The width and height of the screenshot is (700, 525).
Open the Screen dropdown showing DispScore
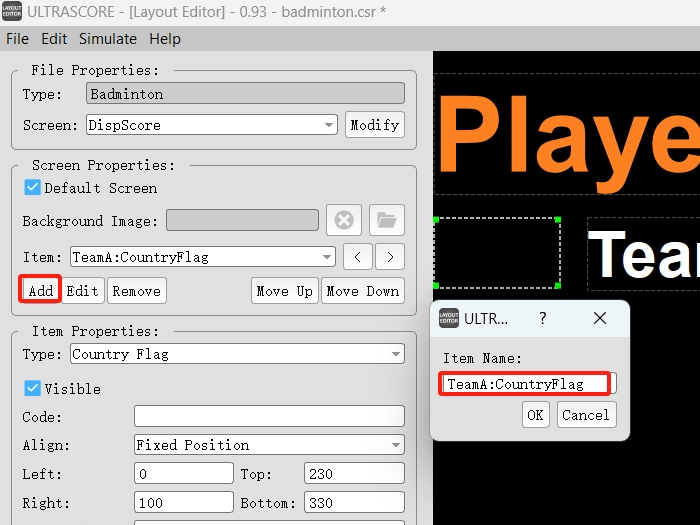click(211, 125)
